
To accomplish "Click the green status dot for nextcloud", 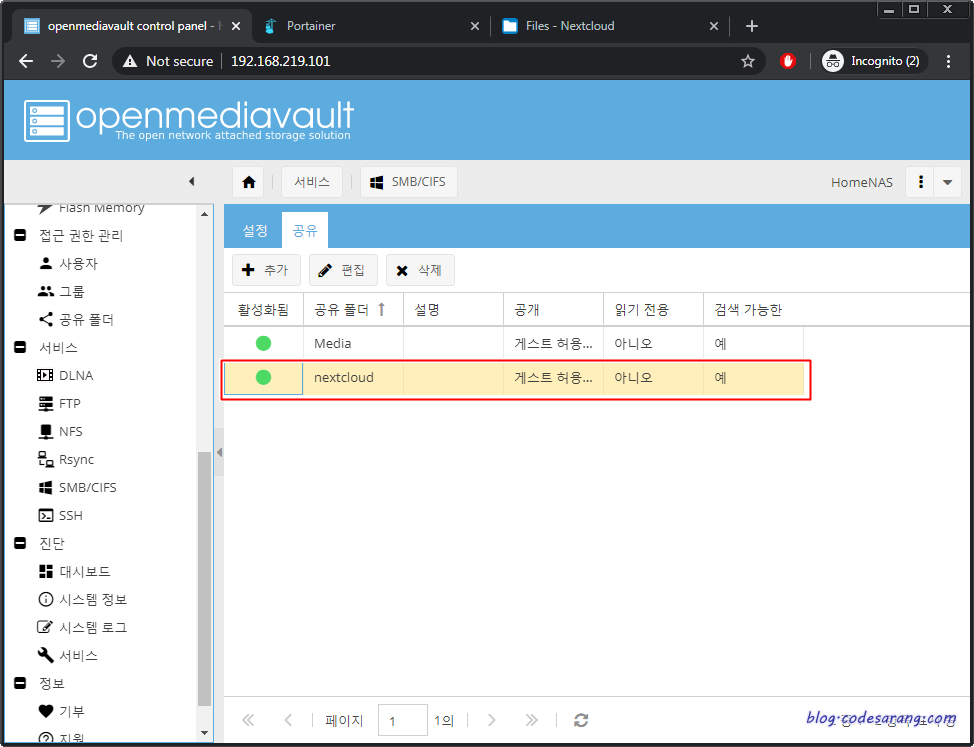I will click(263, 377).
